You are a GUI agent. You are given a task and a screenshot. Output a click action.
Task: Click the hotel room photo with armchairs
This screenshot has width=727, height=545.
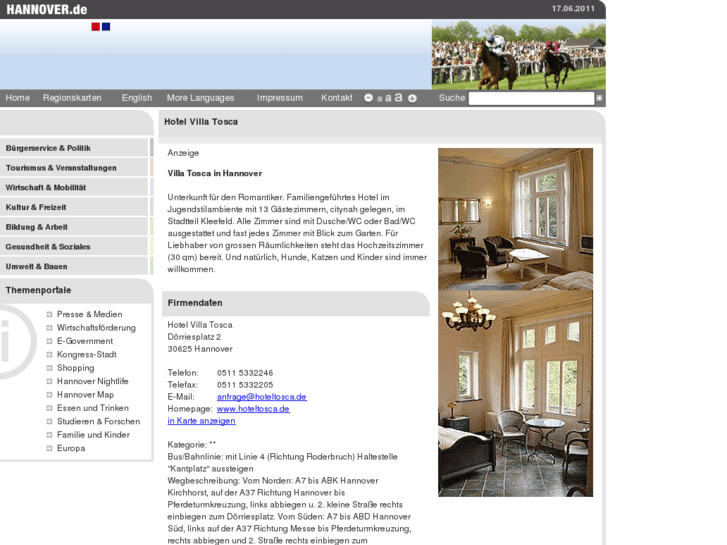515,219
